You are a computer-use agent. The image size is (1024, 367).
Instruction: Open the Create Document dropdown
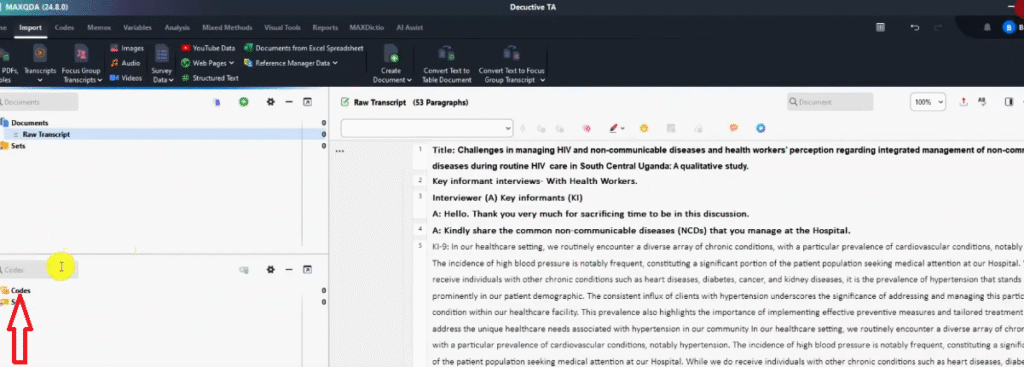(x=409, y=80)
